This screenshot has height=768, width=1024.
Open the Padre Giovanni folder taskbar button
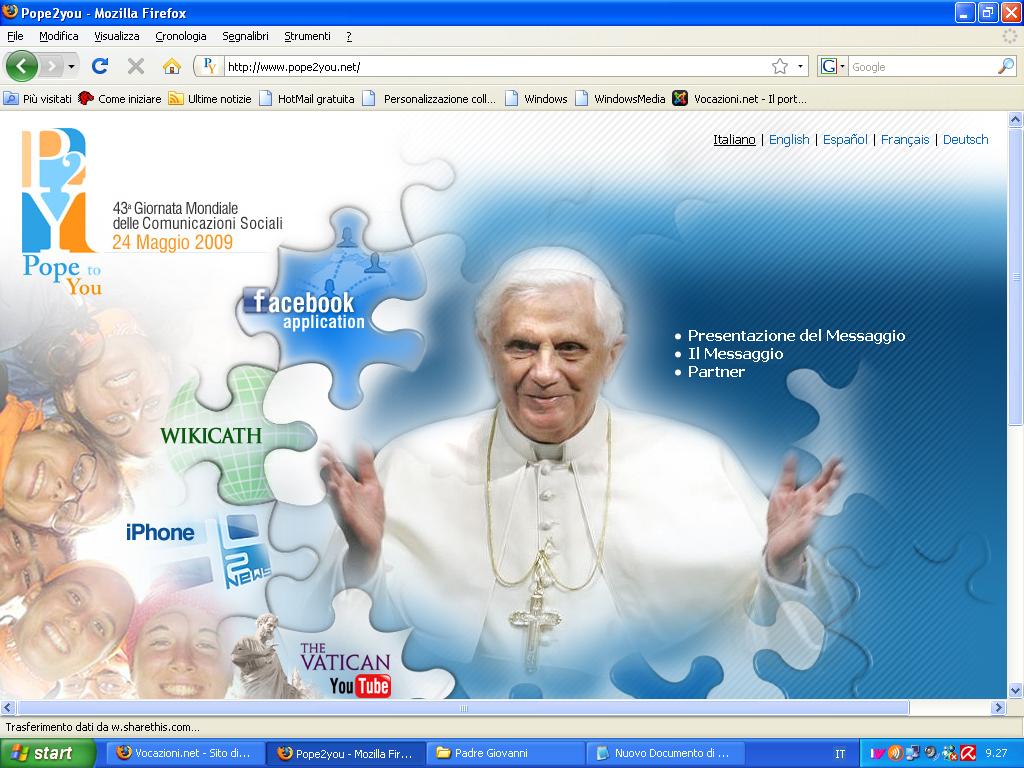point(506,754)
